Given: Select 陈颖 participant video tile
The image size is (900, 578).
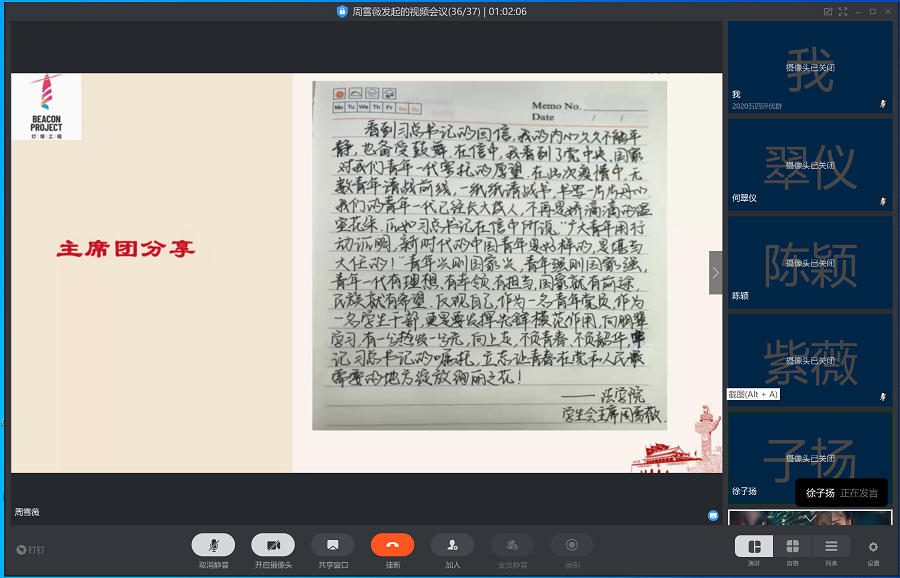Looking at the screenshot, I should (x=809, y=262).
